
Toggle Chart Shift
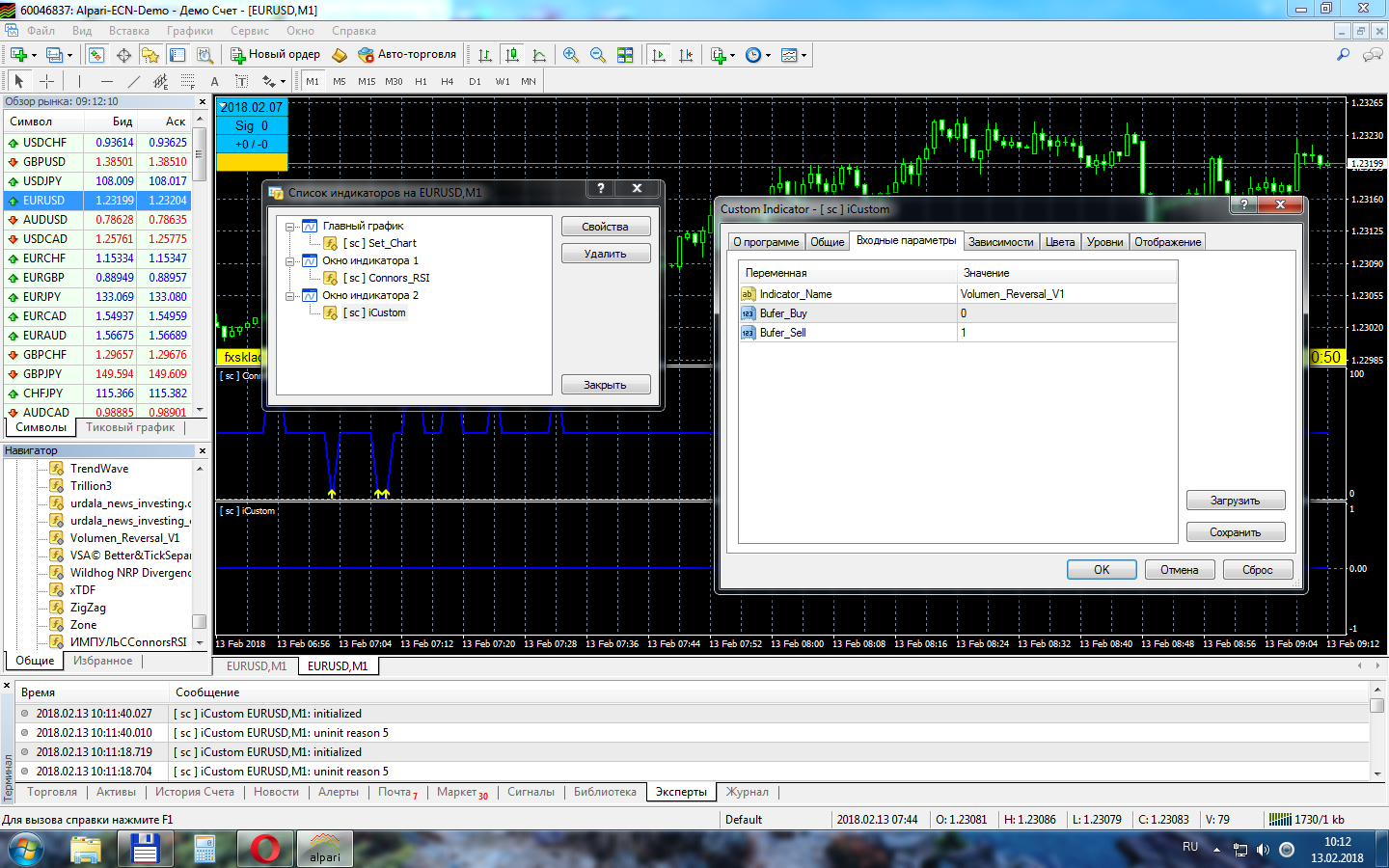(686, 55)
